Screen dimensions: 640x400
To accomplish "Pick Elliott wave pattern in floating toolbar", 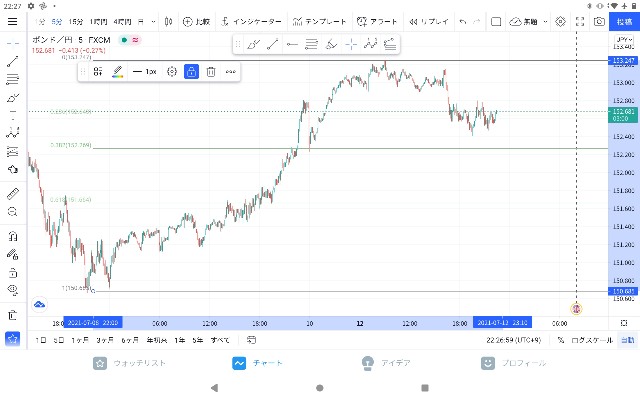I will tap(371, 44).
